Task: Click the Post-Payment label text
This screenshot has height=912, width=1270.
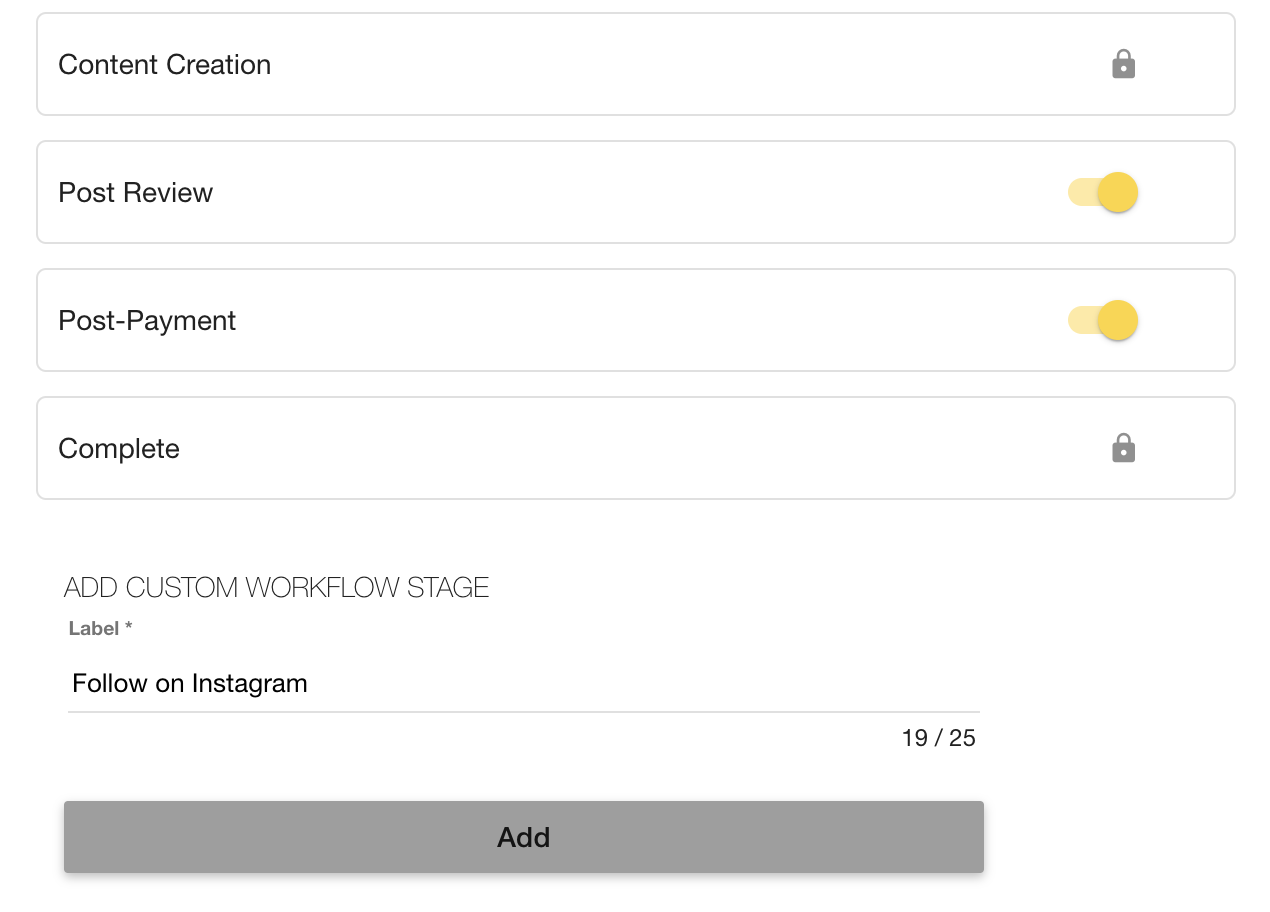Action: tap(147, 320)
